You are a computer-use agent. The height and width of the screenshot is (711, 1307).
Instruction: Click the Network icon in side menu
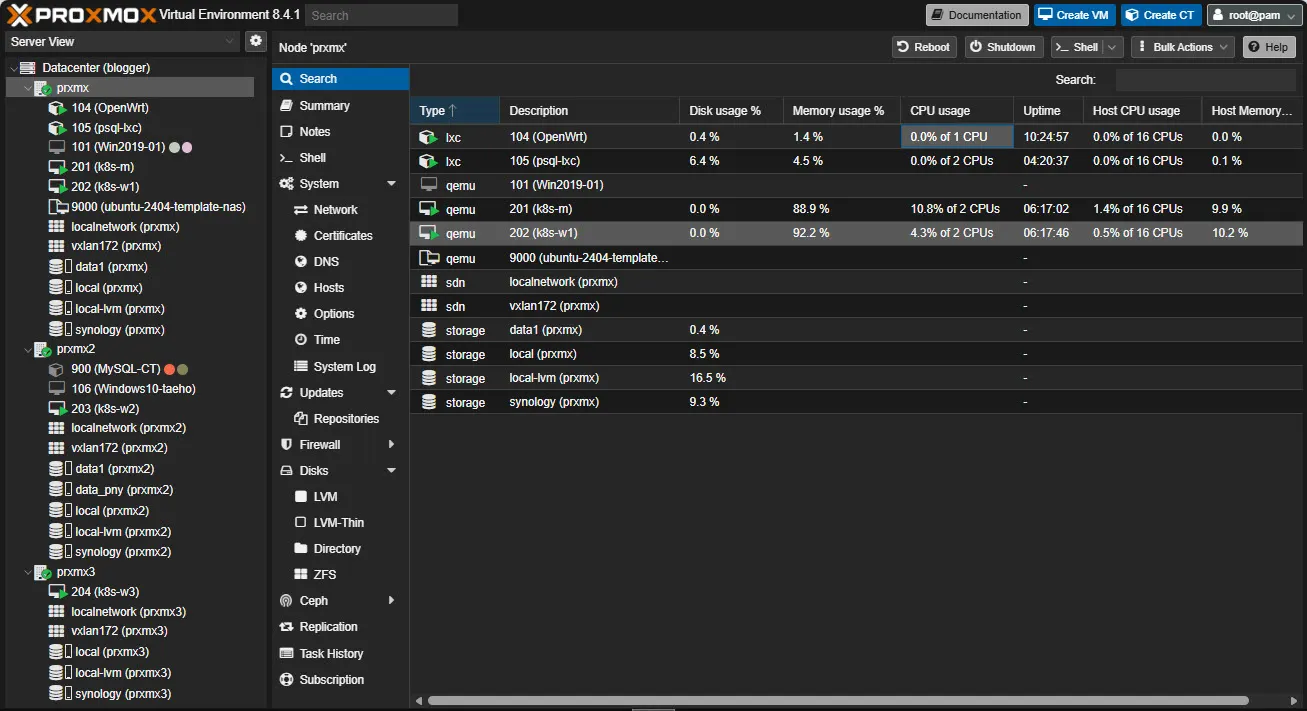(x=301, y=210)
